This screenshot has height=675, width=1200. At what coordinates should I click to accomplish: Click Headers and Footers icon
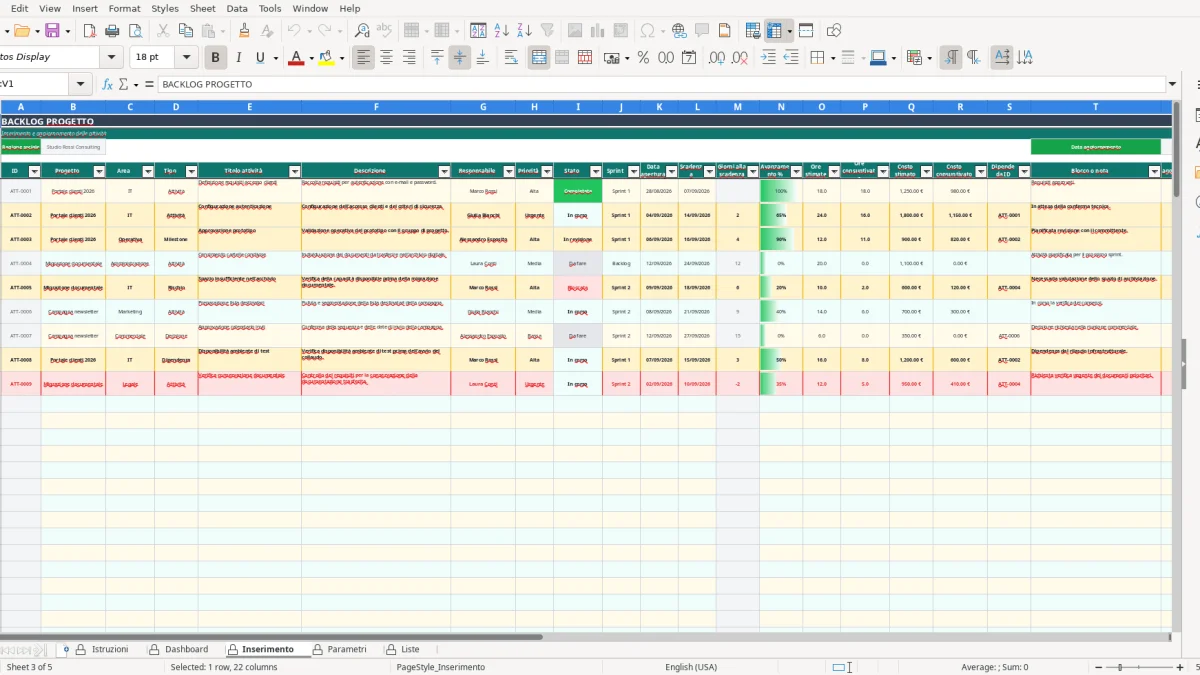click(x=725, y=31)
